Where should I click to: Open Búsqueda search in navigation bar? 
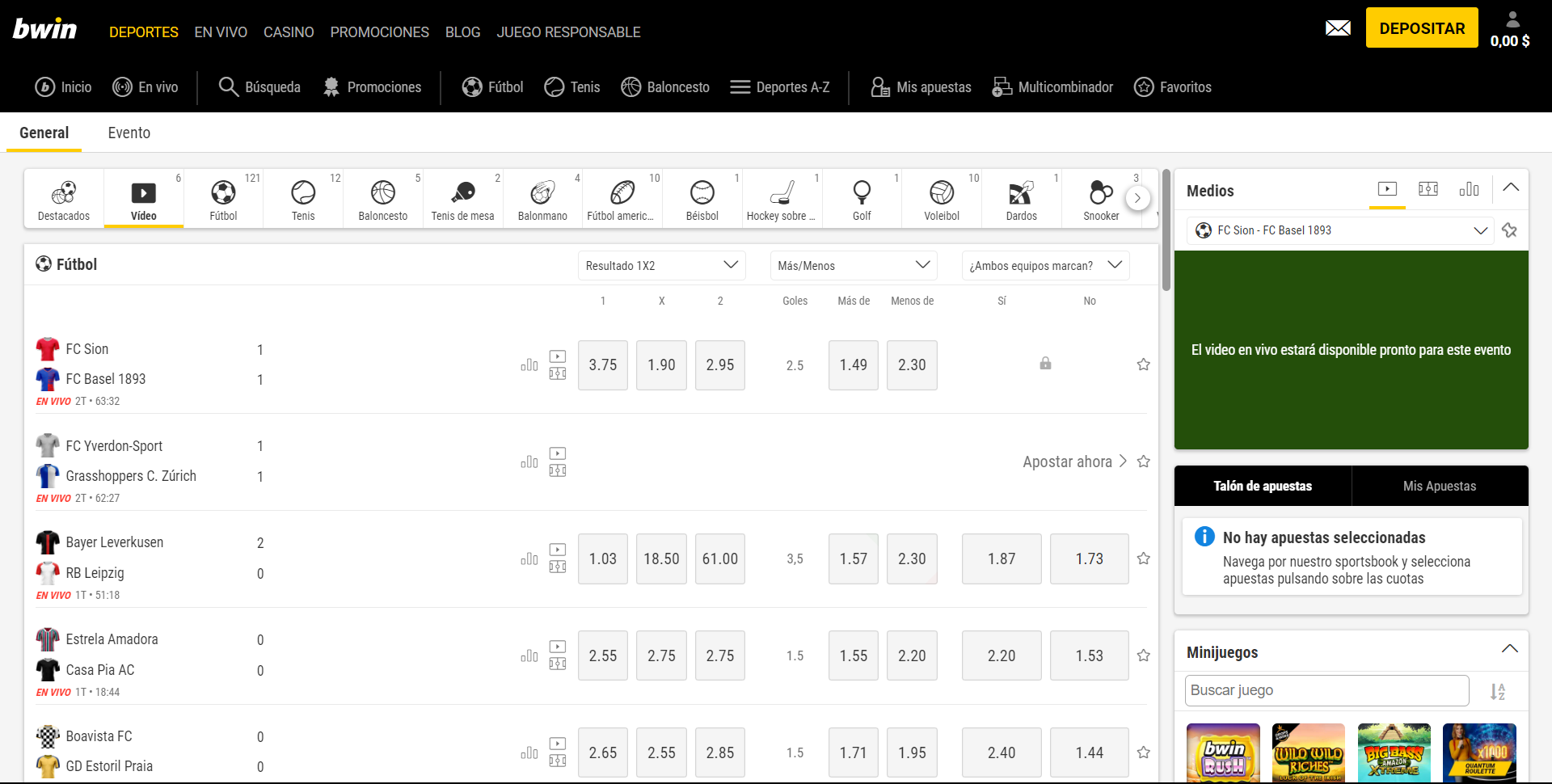tap(259, 86)
